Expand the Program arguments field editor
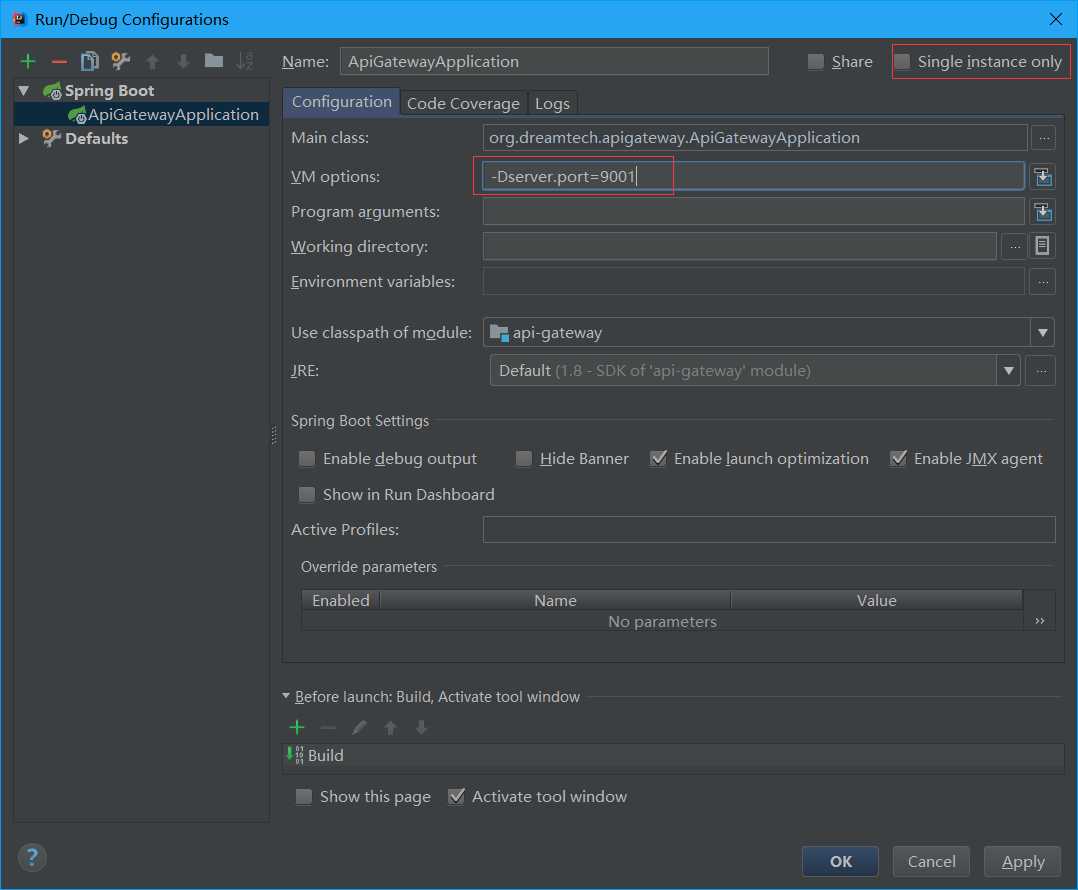 click(x=1043, y=212)
